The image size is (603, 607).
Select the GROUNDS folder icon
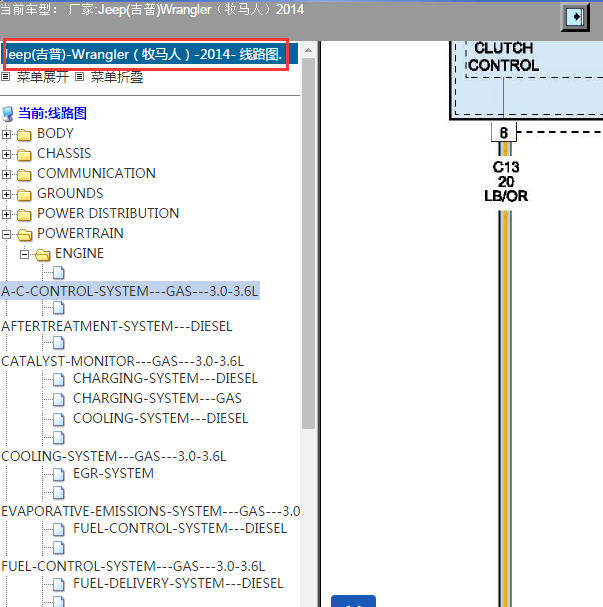coord(24,195)
